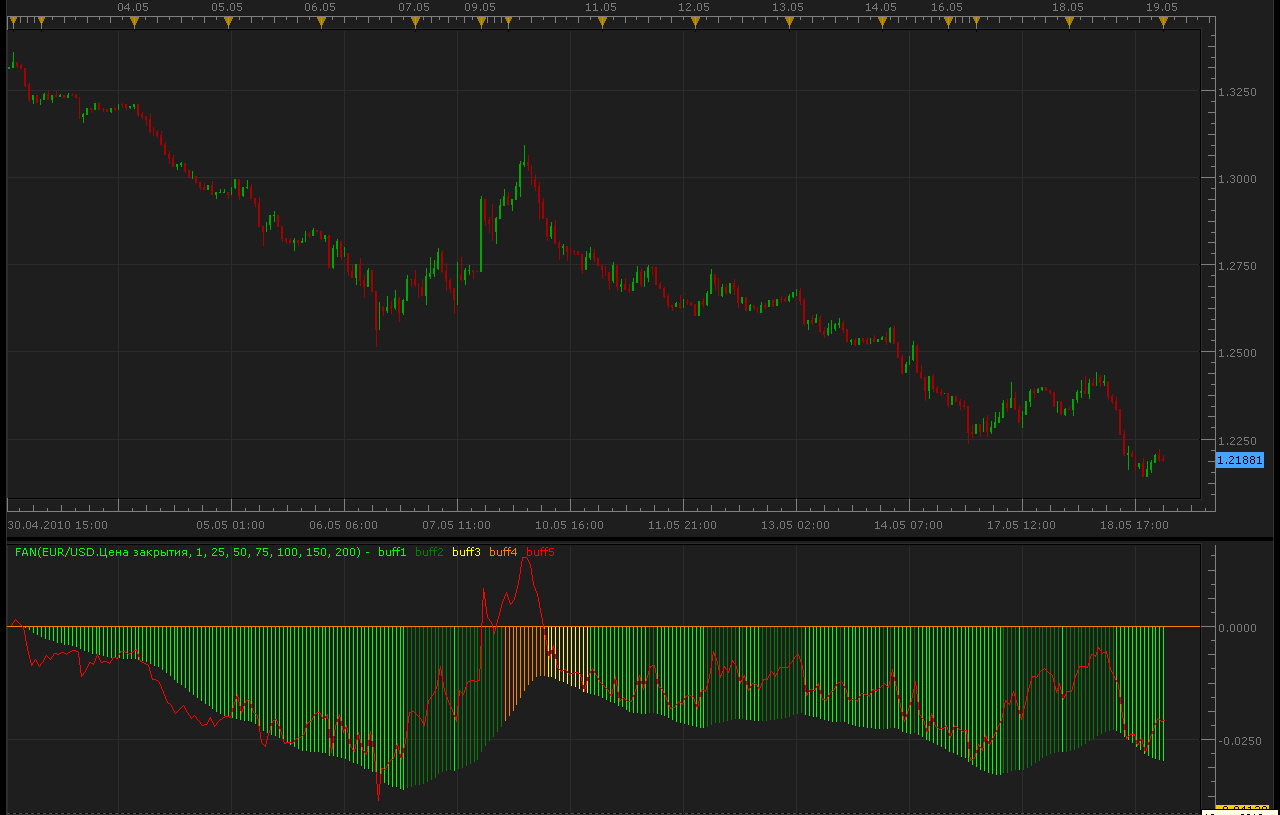Click the day marker triangle under 13.05

[788, 21]
